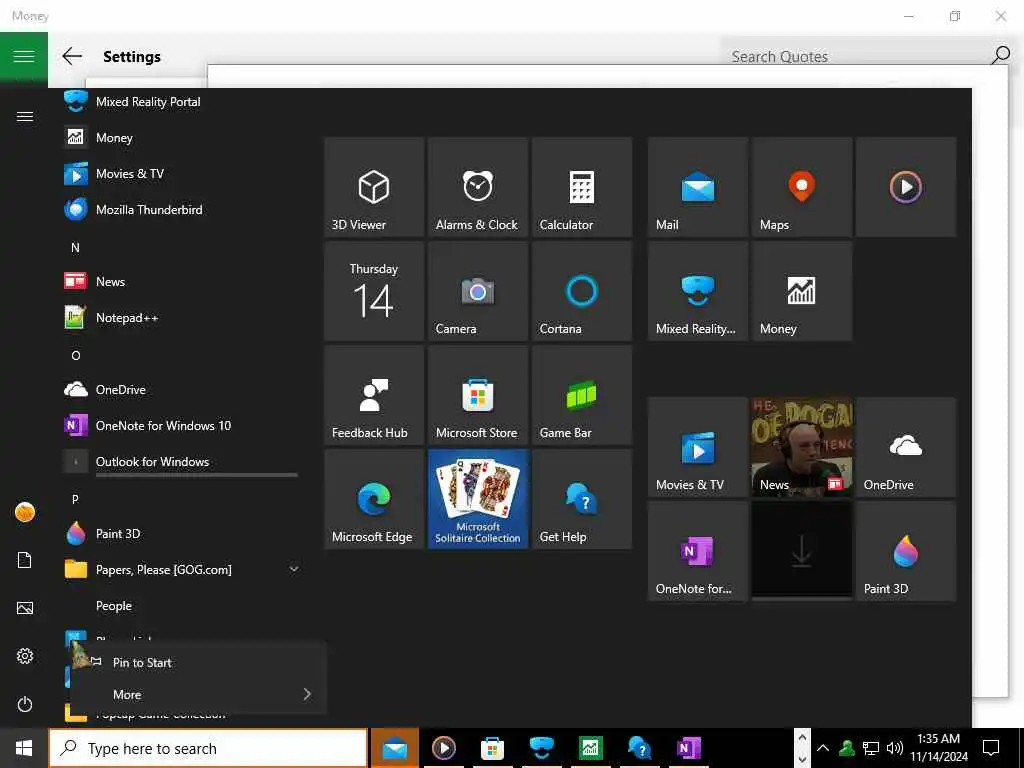Open the Feedback Hub tile
The image size is (1024, 768).
(374, 395)
